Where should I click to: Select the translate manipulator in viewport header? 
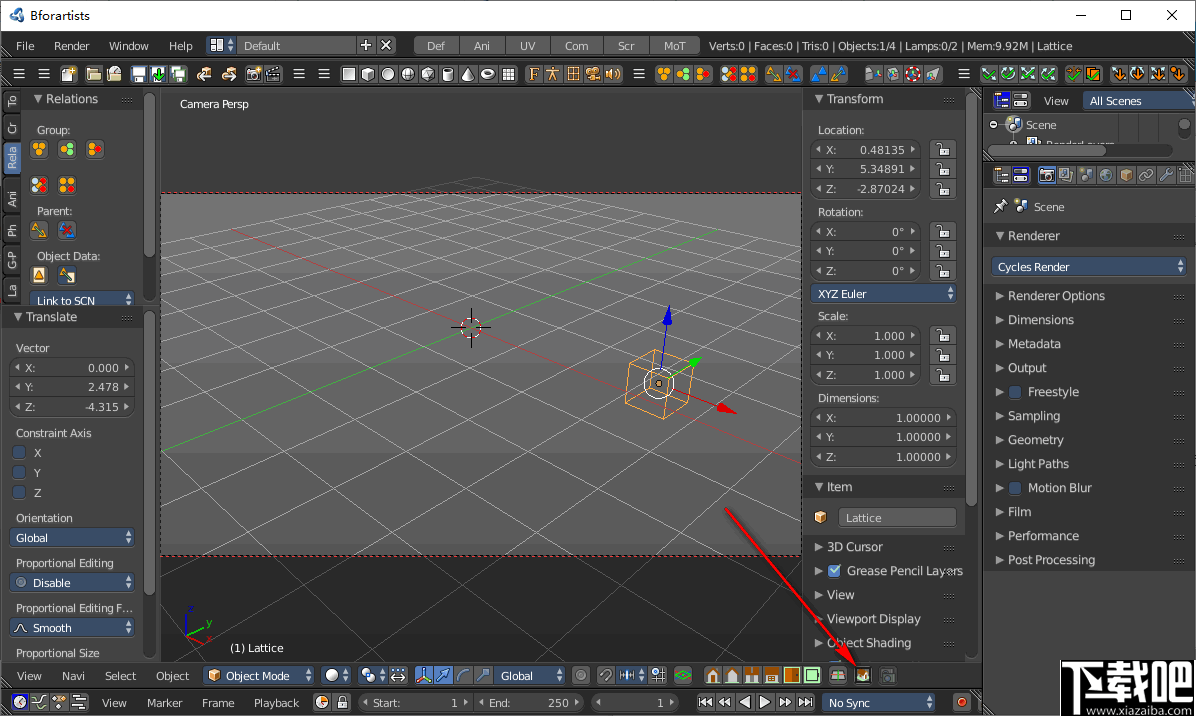[x=443, y=675]
